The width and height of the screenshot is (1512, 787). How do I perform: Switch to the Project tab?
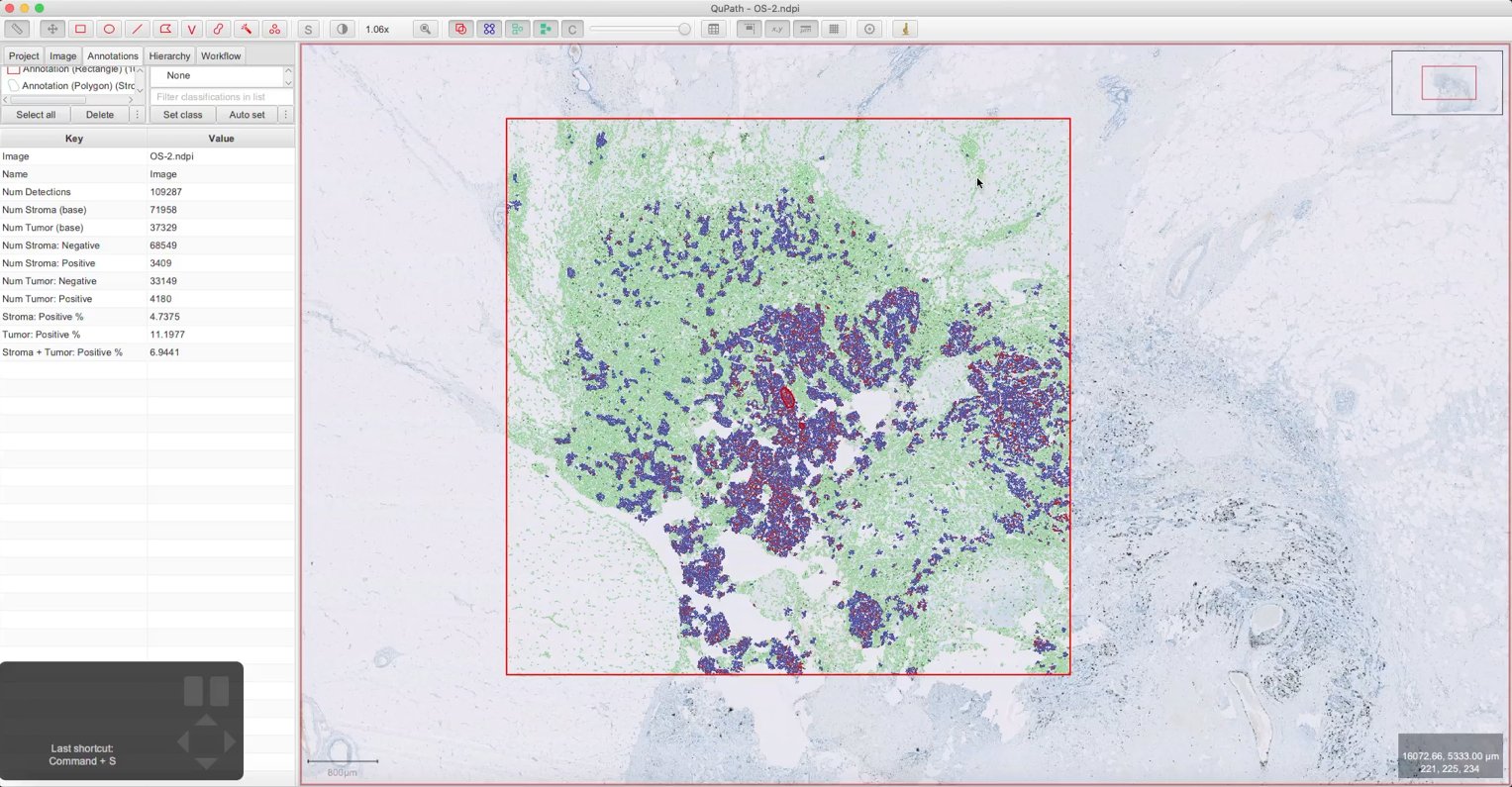coord(24,55)
